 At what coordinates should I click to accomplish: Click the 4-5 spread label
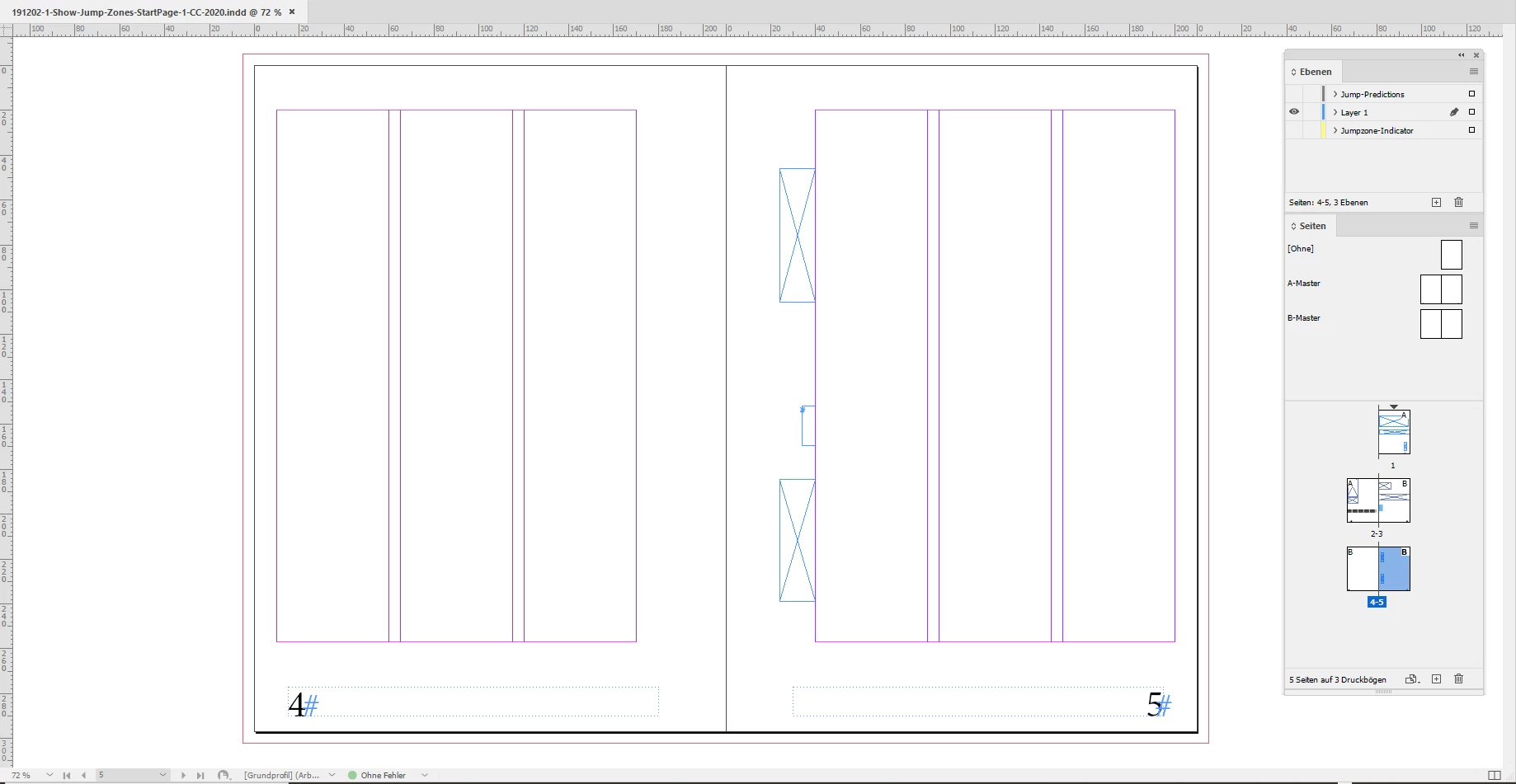1377,603
